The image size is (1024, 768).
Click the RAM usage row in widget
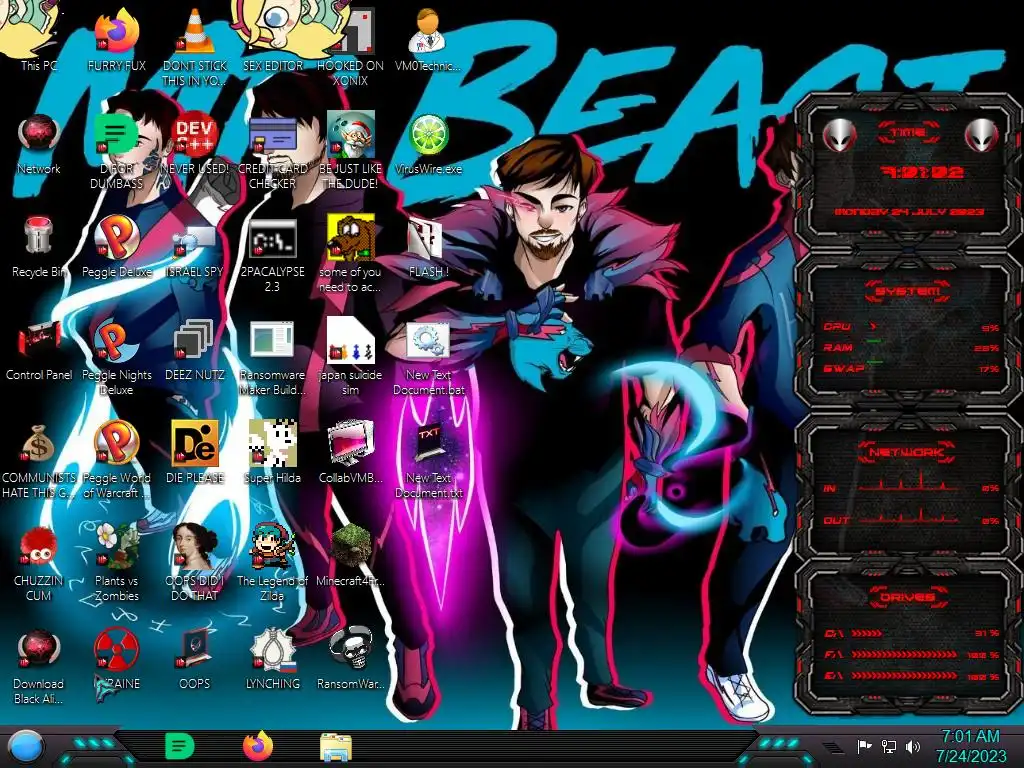[912, 347]
